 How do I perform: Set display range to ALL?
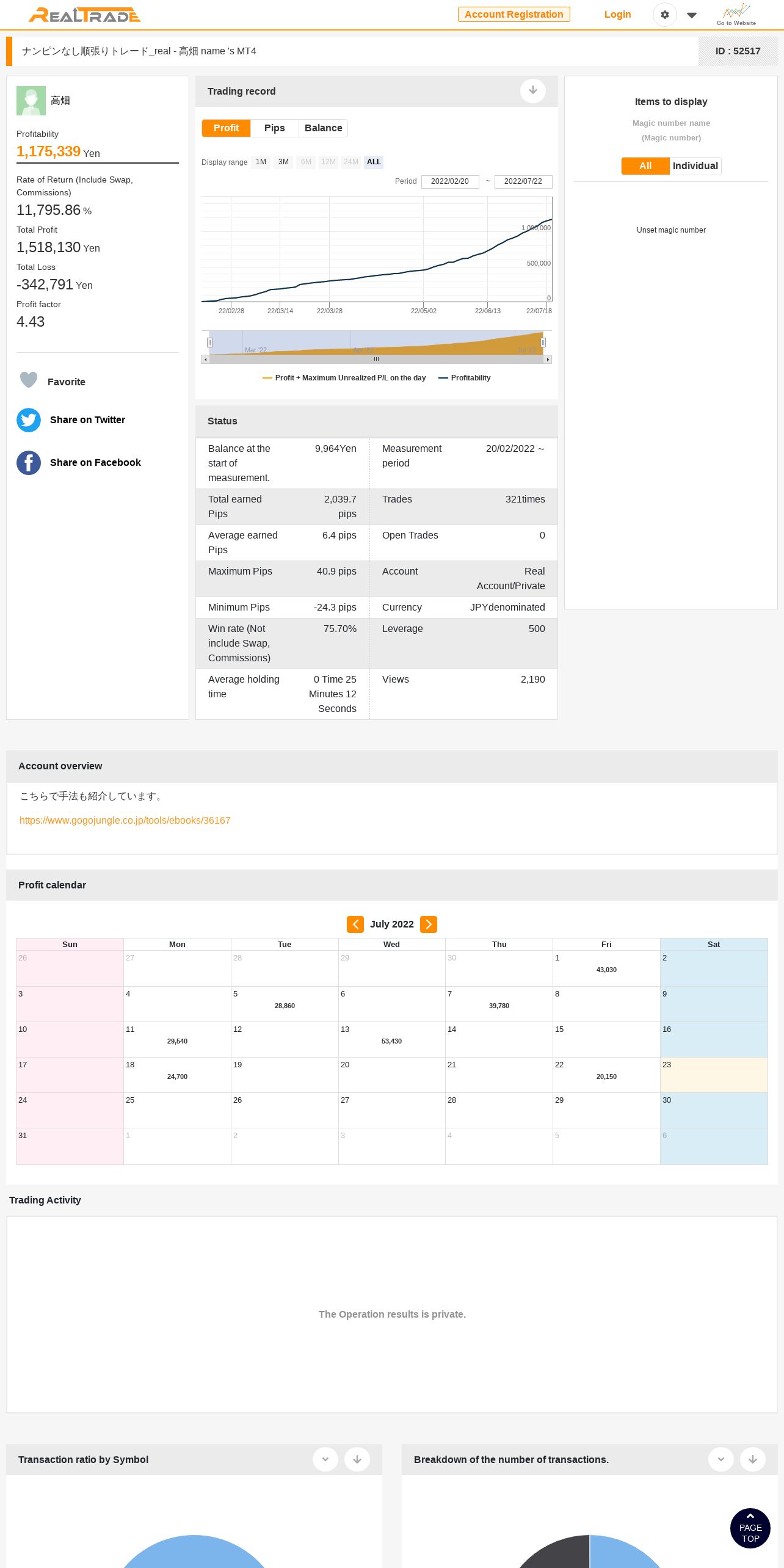(374, 162)
